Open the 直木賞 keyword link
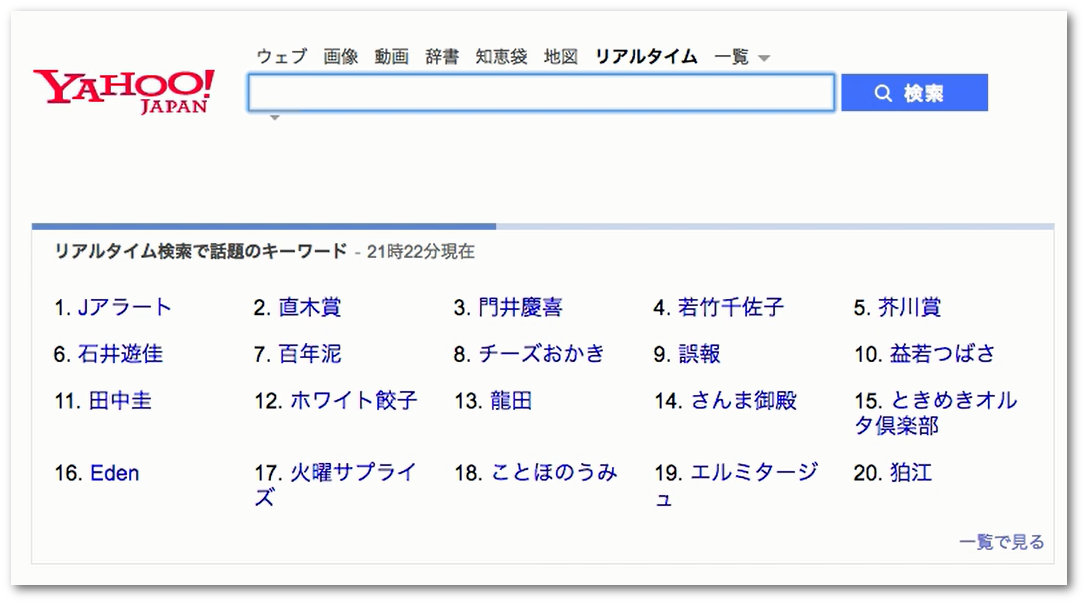 (310, 307)
